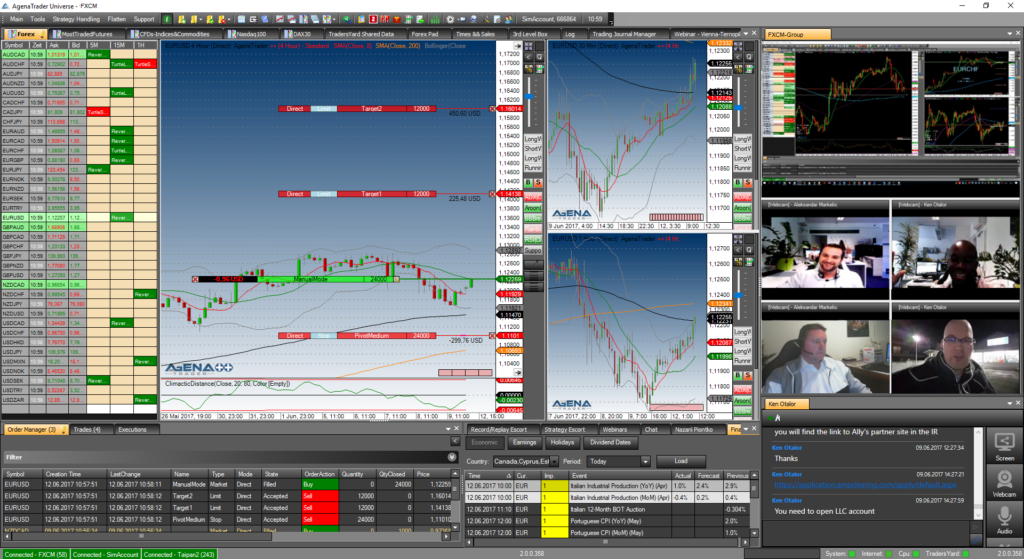Click the green B buy button on the 4 Hour chart
The height and width of the screenshot is (559, 1024).
click(x=528, y=183)
